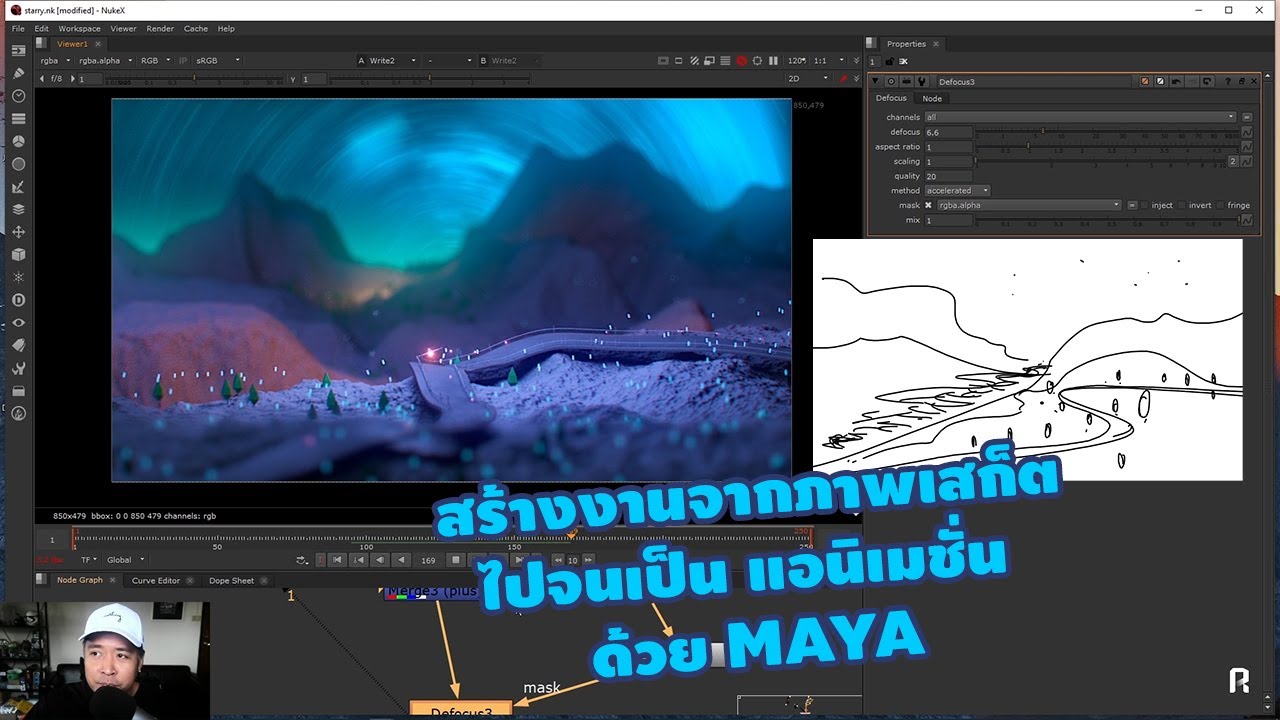Click the mix animation curve button
This screenshot has height=720, width=1280.
(1247, 220)
